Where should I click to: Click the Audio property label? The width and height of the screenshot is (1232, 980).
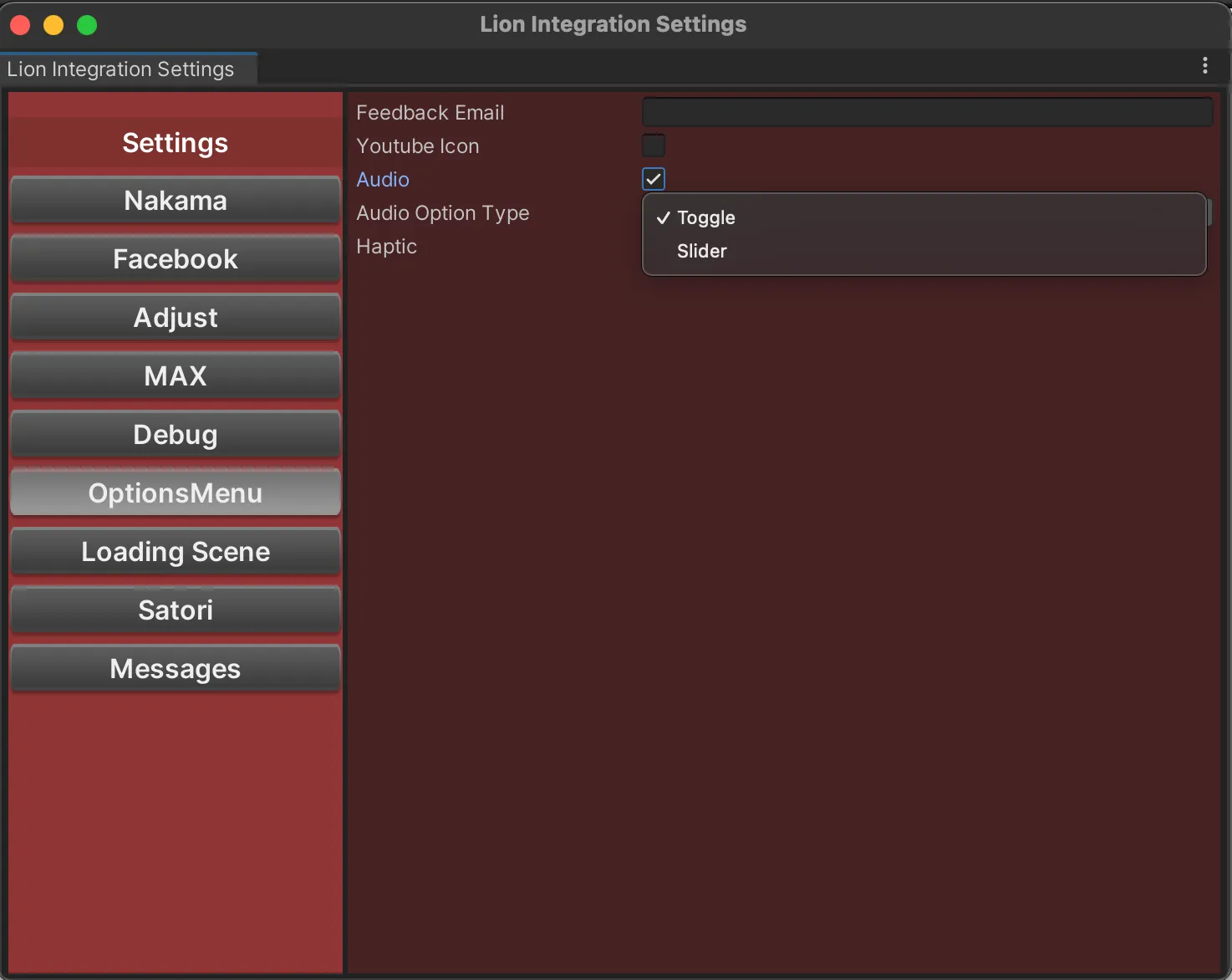click(x=383, y=180)
